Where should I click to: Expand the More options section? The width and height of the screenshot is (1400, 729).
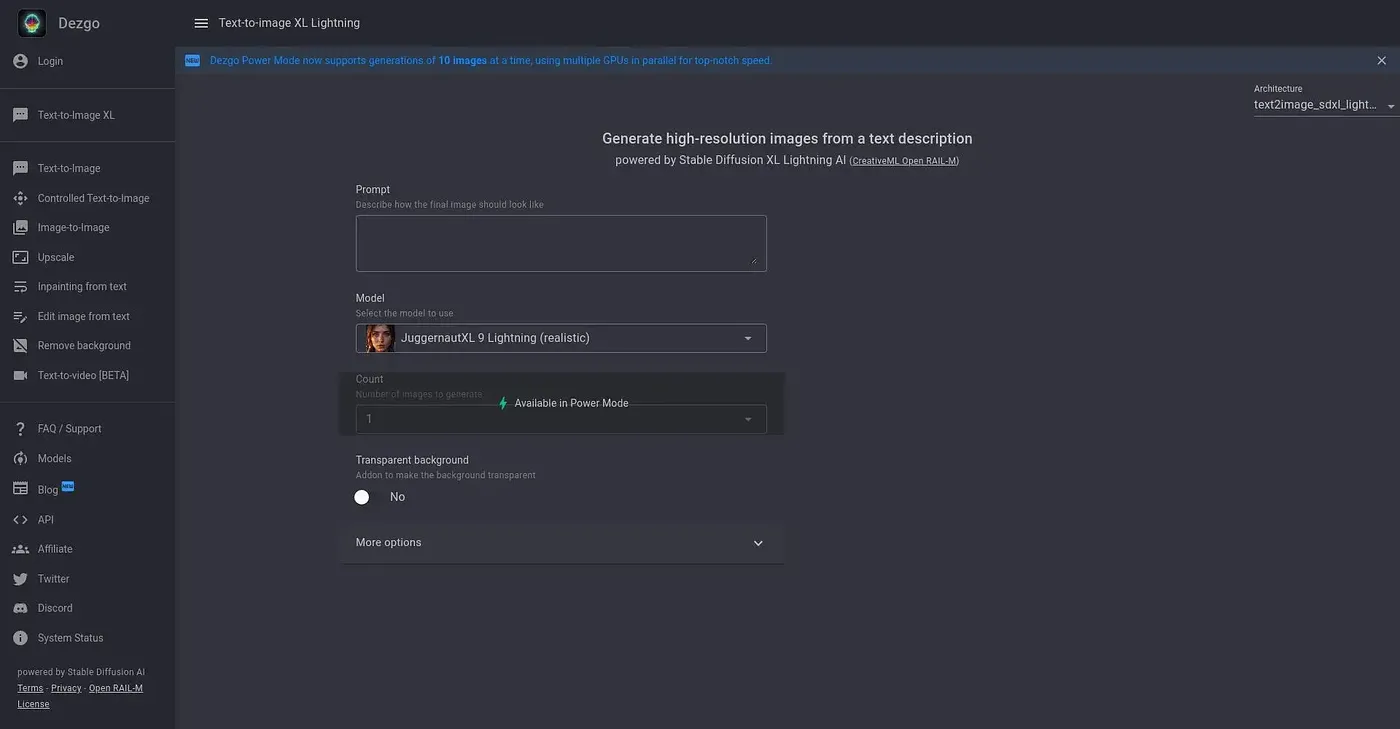[x=561, y=543]
